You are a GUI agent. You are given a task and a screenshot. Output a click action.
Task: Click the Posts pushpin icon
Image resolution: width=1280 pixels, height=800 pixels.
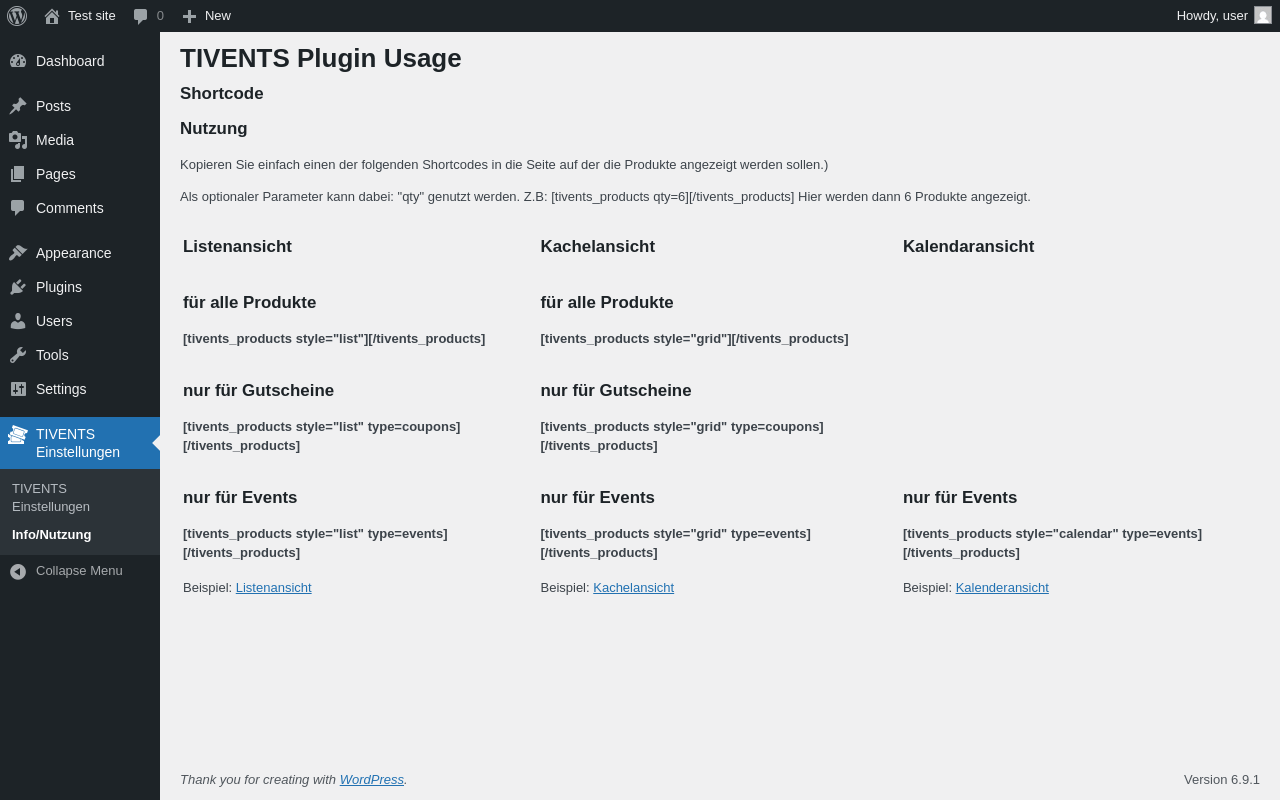click(x=18, y=106)
